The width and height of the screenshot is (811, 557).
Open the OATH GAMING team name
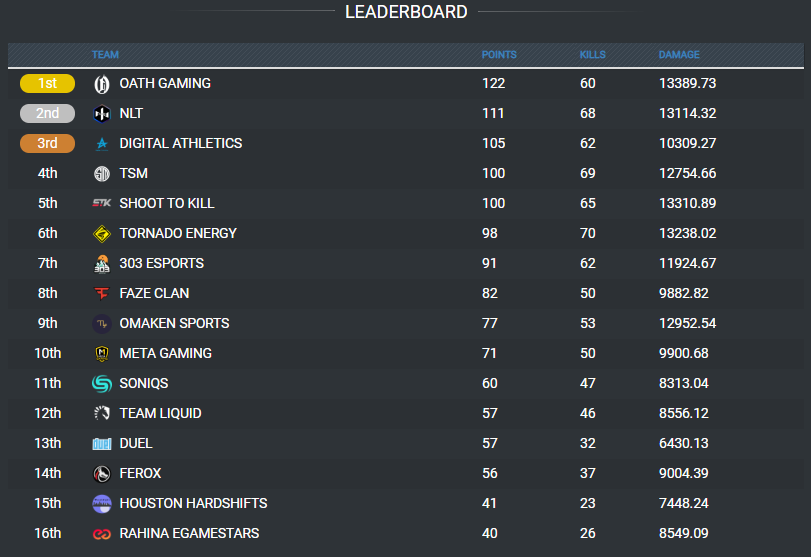(165, 83)
